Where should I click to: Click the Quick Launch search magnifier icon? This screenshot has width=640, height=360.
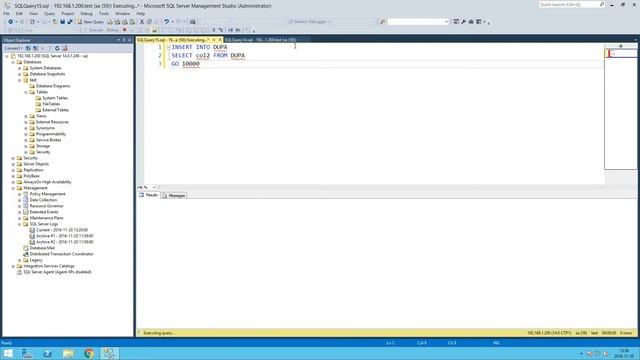tap(602, 4)
